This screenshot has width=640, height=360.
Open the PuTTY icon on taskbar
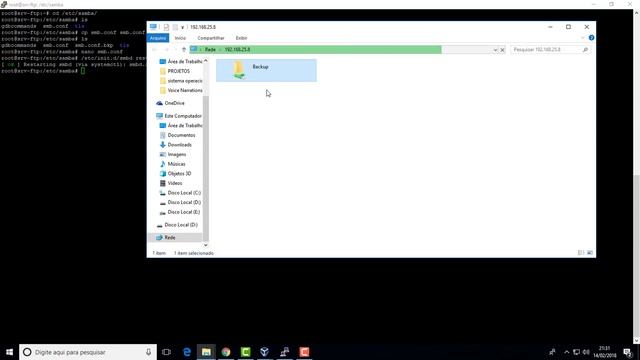284,352
